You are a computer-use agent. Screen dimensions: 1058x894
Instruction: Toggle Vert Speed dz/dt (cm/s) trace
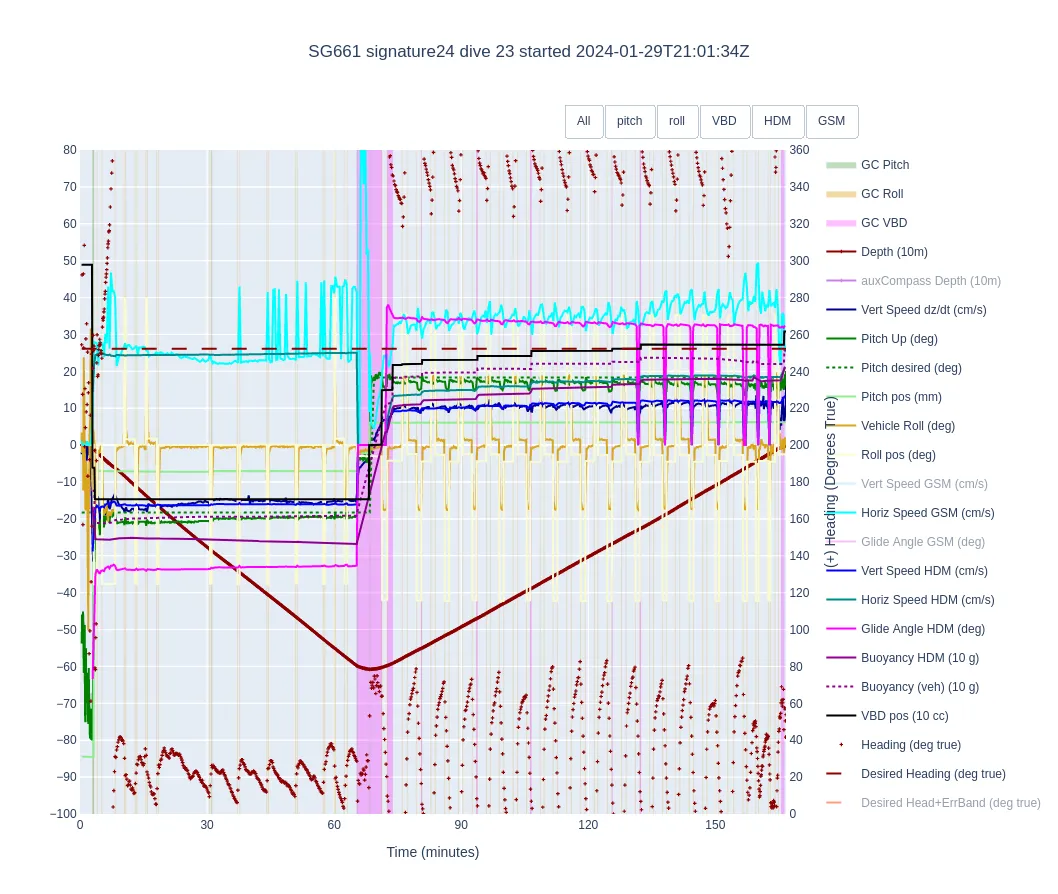pyautogui.click(x=906, y=310)
